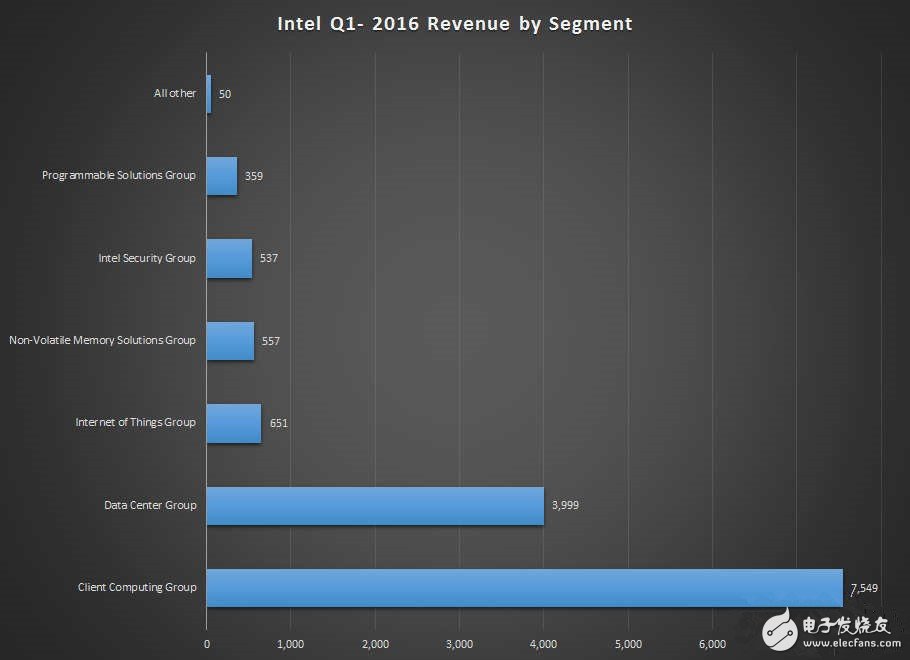
Task: Select the Data Center Group bar
Action: tap(375, 505)
